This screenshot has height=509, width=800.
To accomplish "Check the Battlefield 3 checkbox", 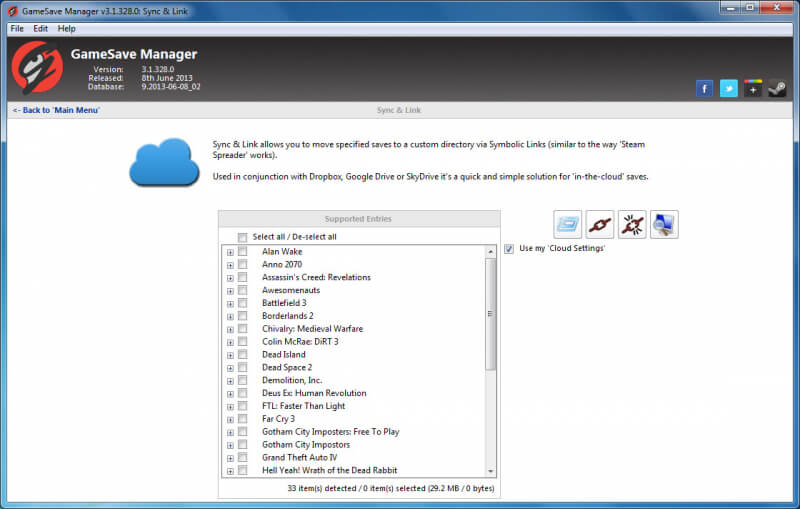I will point(243,303).
